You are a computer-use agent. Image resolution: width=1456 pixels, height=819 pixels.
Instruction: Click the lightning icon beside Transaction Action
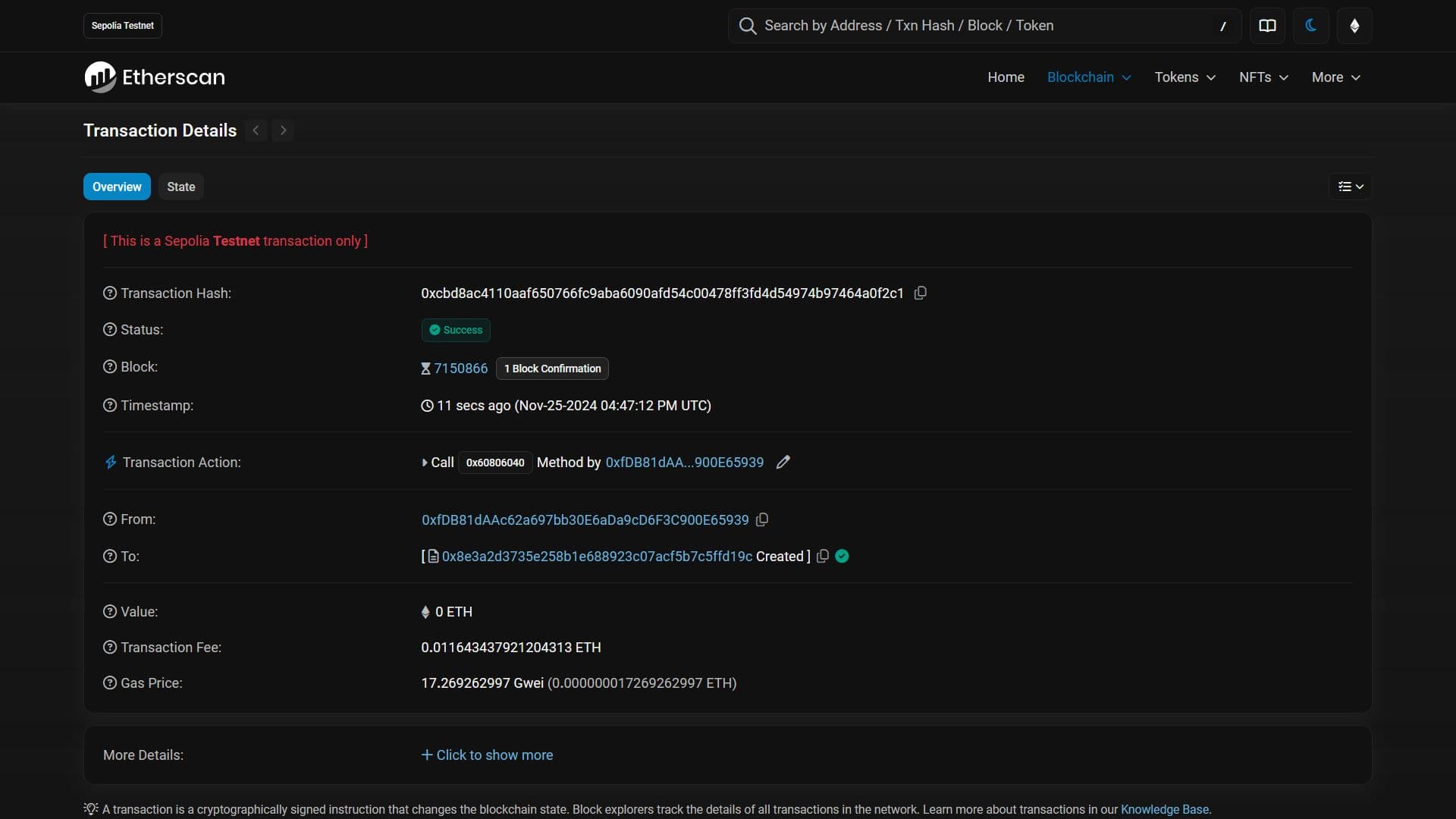(x=111, y=462)
